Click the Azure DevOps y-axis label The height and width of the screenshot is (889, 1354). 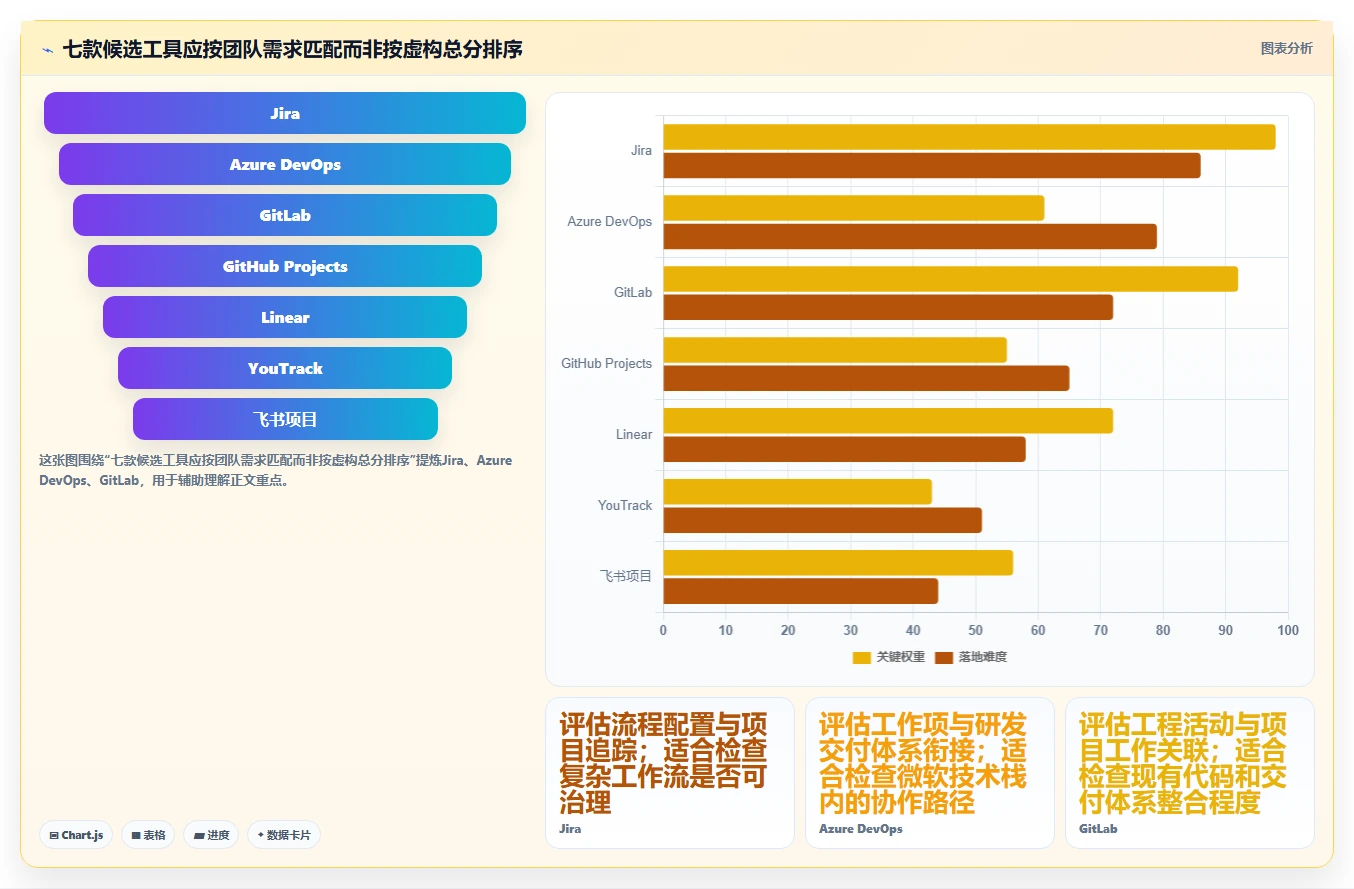610,222
